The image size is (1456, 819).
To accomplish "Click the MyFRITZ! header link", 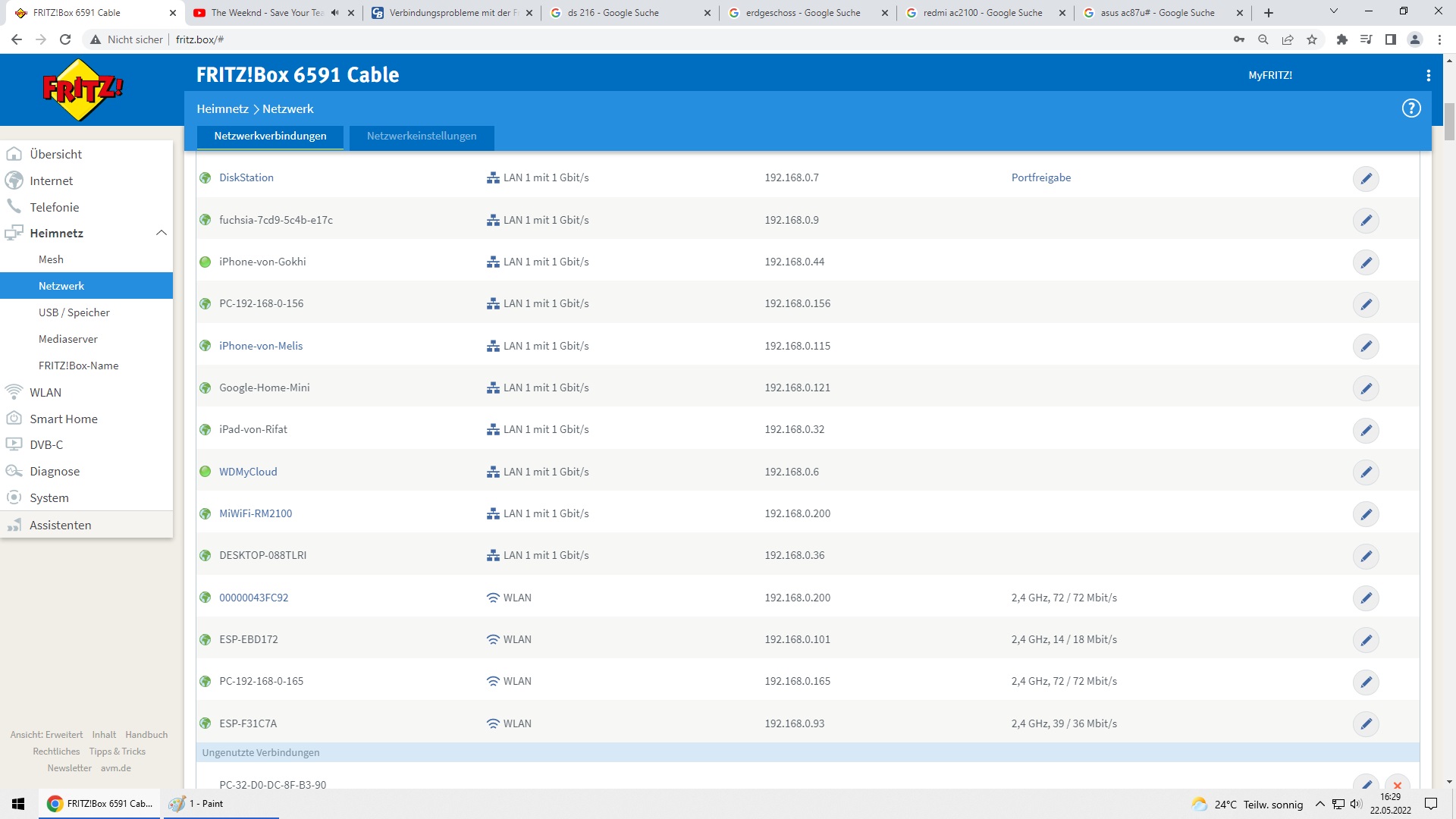I will click(1269, 75).
